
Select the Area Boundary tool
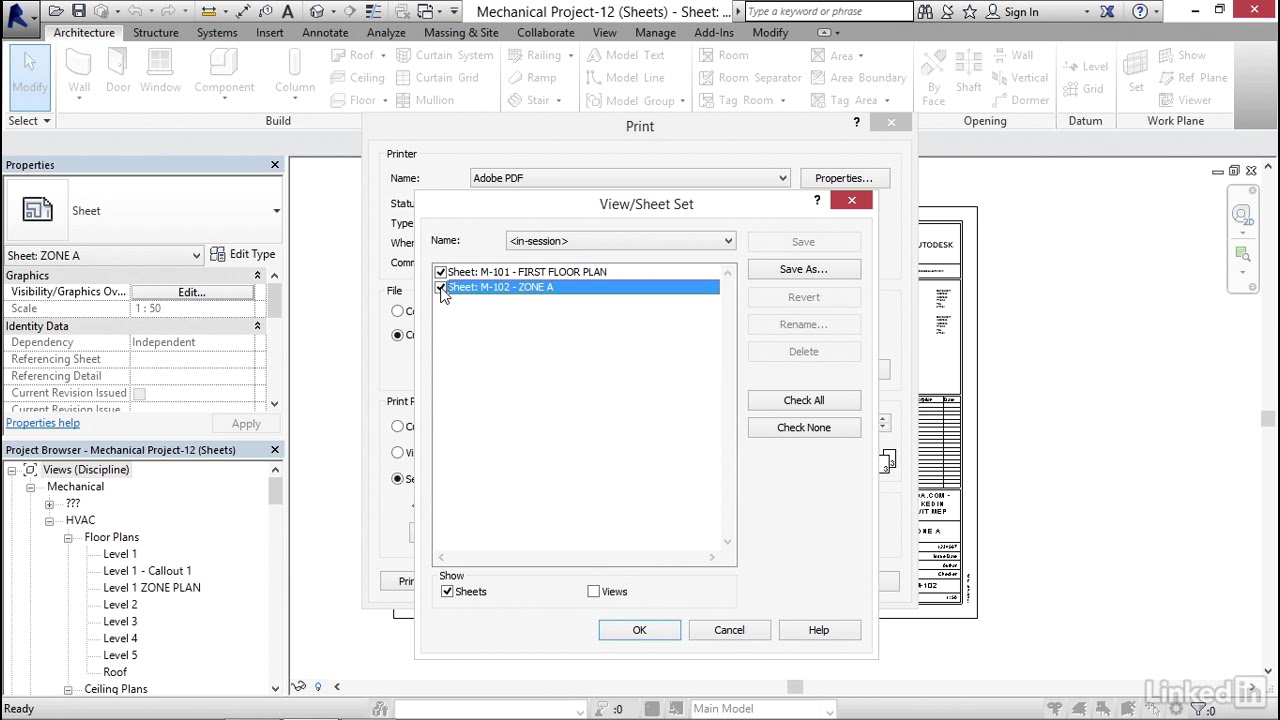coord(859,77)
